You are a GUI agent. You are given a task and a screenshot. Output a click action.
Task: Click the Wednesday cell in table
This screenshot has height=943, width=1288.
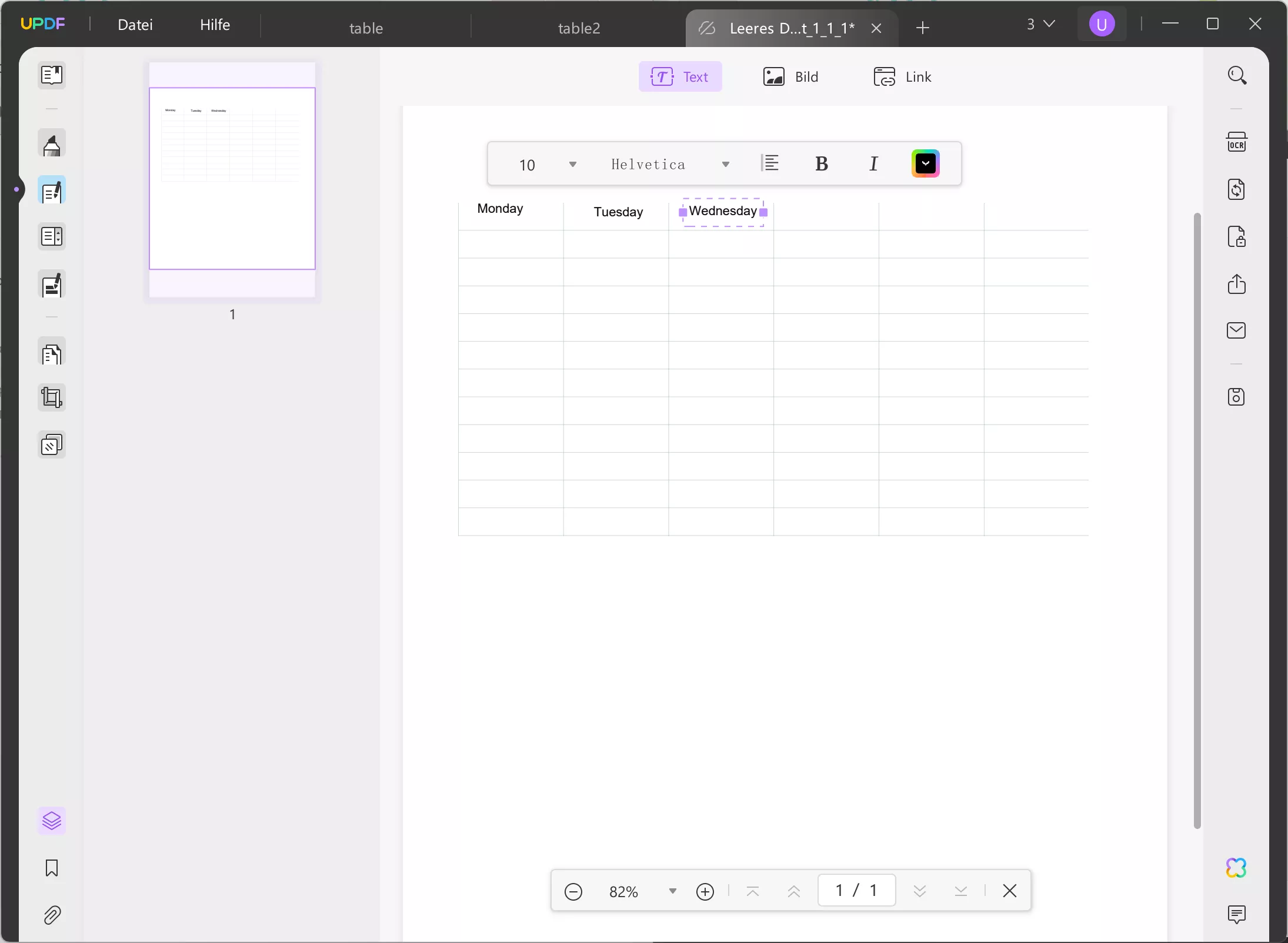[x=723, y=211]
